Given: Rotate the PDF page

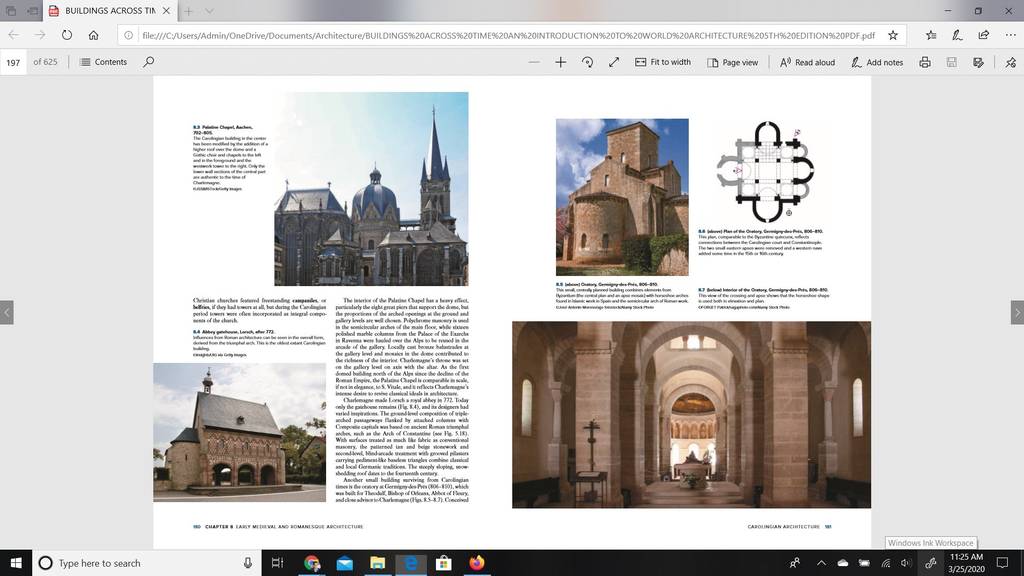Looking at the screenshot, I should [587, 62].
